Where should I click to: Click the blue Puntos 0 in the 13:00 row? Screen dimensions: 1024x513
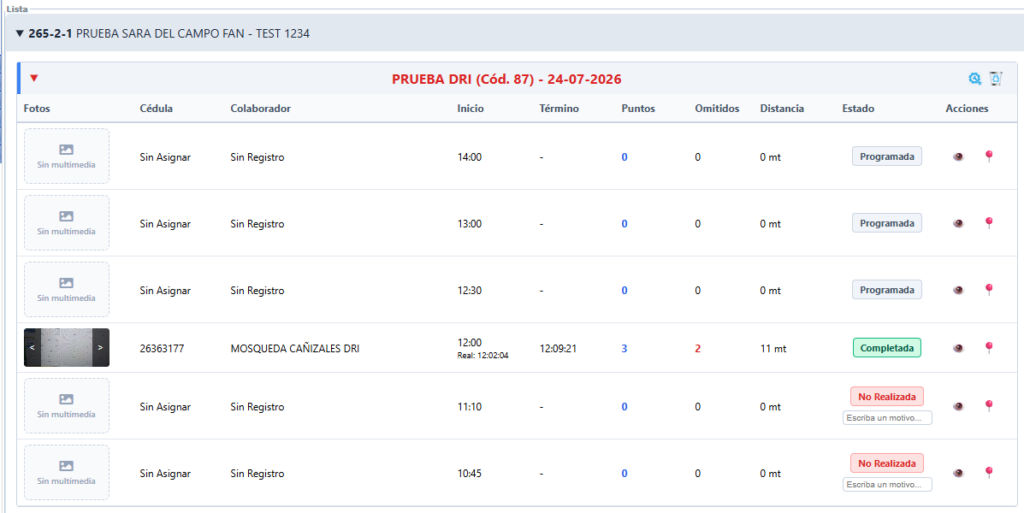[x=624, y=224]
